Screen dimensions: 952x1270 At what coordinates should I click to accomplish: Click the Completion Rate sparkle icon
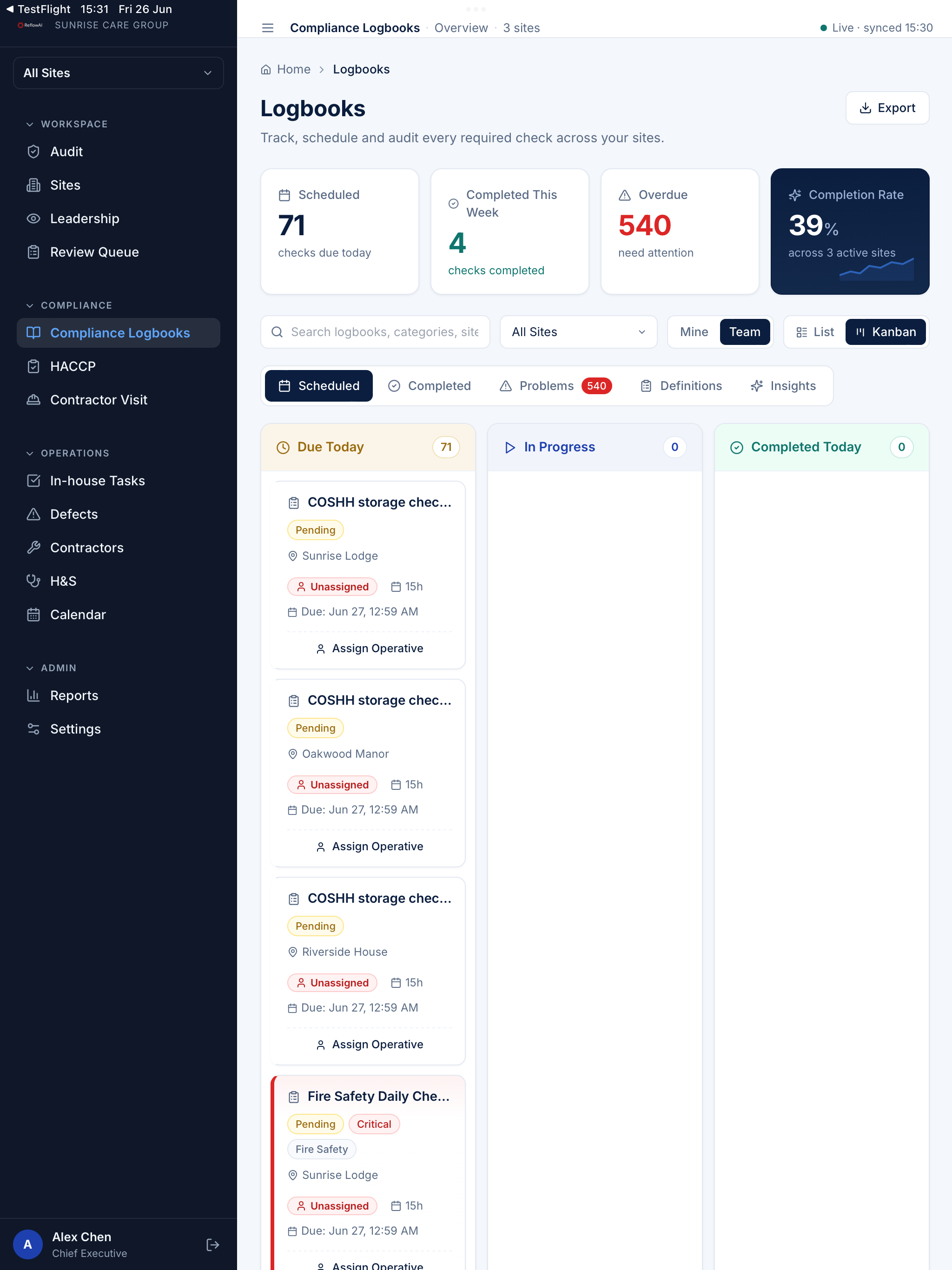795,195
